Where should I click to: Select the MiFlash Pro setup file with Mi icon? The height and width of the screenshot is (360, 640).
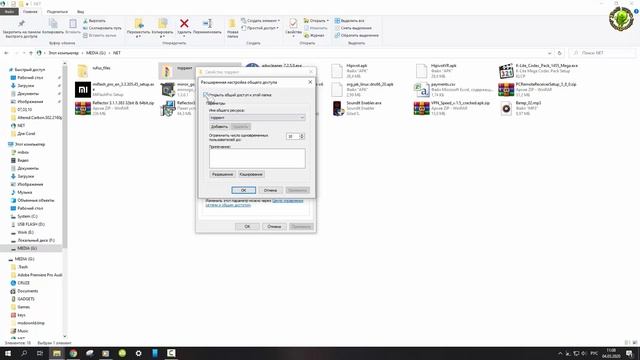click(115, 89)
